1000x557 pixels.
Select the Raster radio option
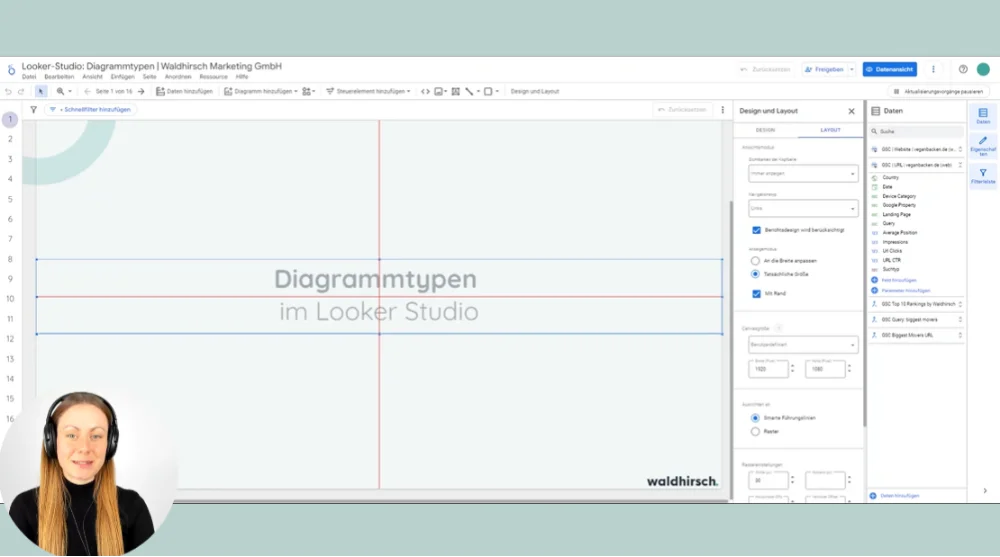tap(755, 432)
